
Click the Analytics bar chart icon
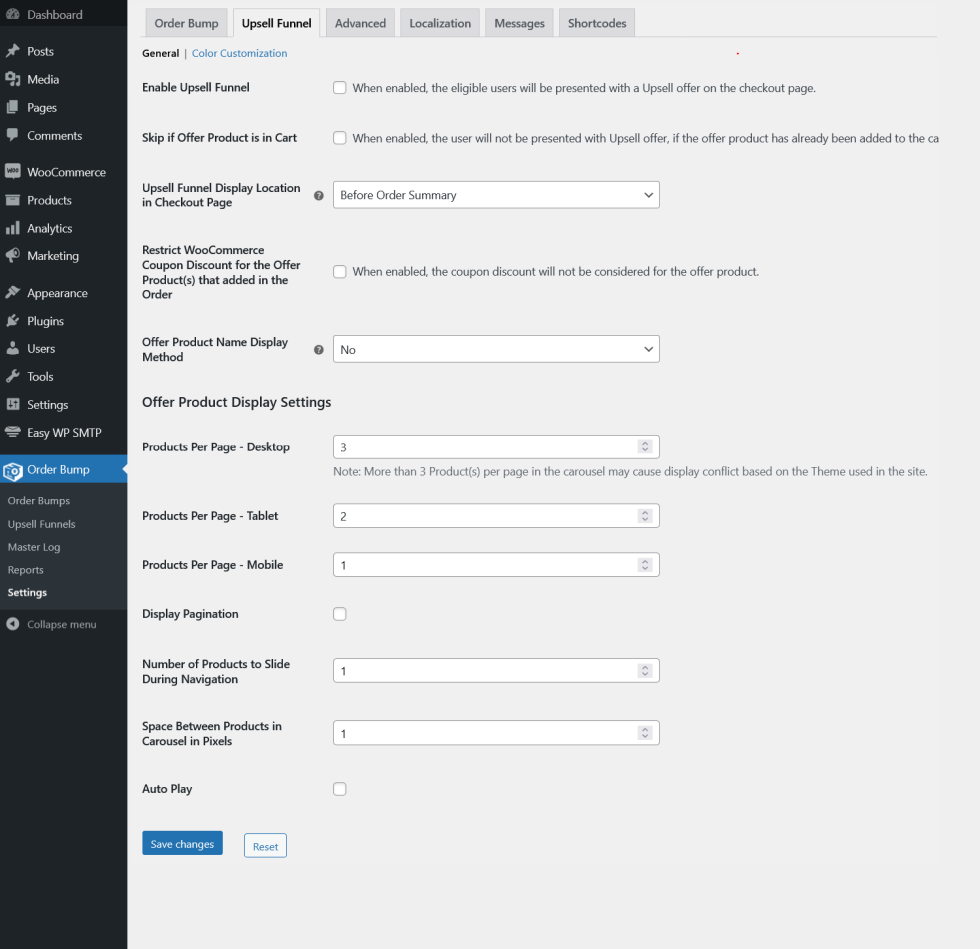[x=13, y=228]
